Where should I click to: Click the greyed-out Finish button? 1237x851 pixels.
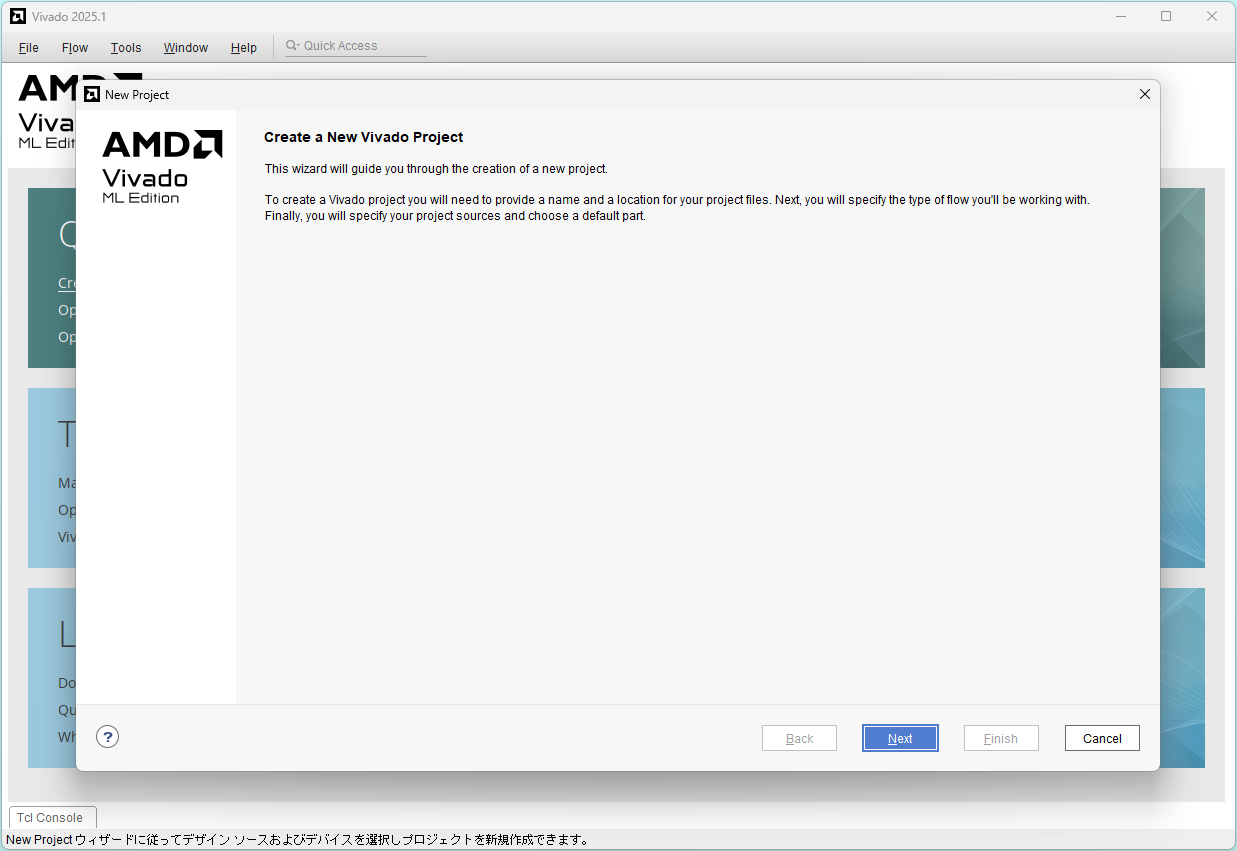pos(1000,738)
